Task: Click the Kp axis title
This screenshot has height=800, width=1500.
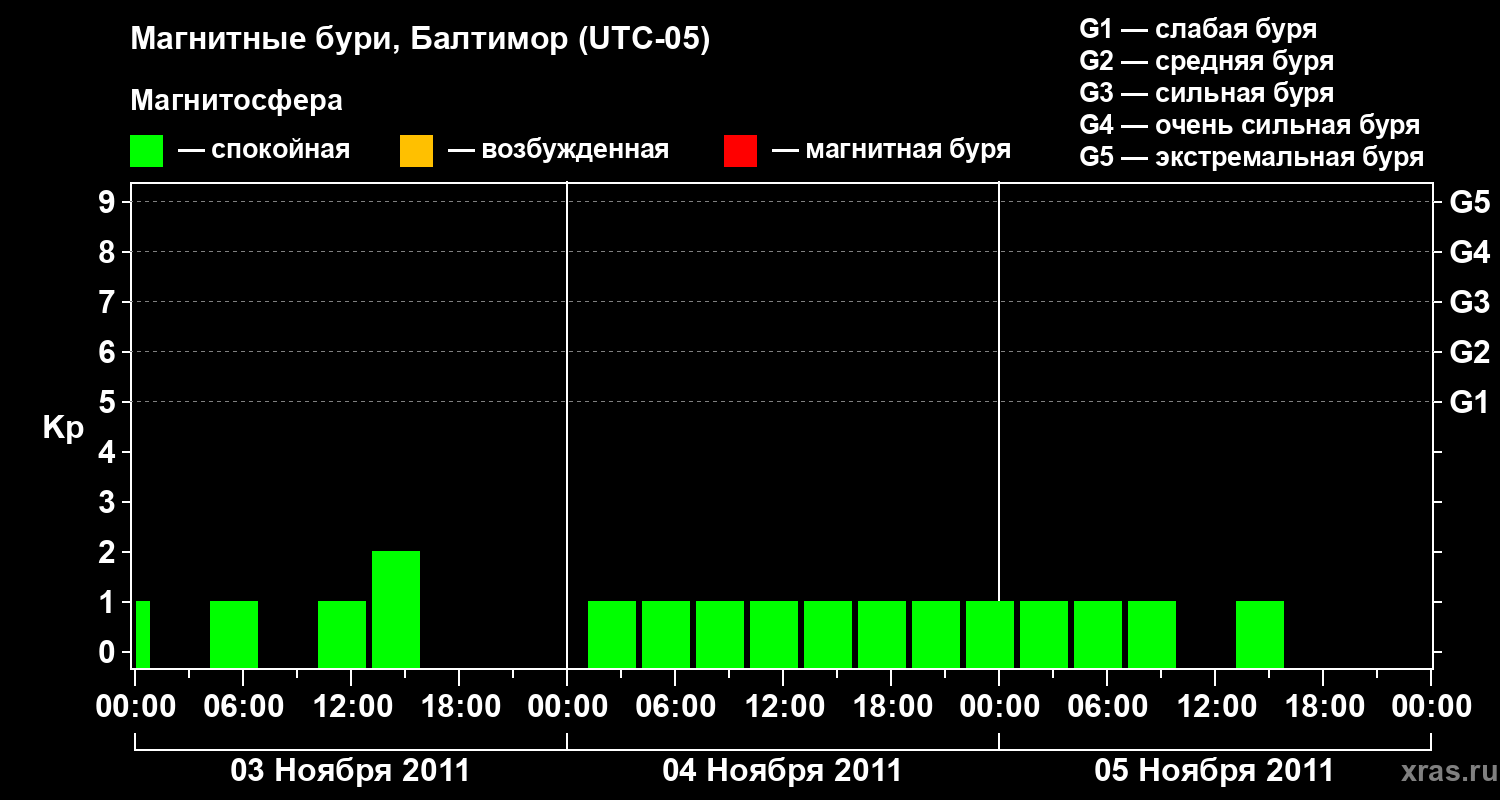Action: pos(63,428)
